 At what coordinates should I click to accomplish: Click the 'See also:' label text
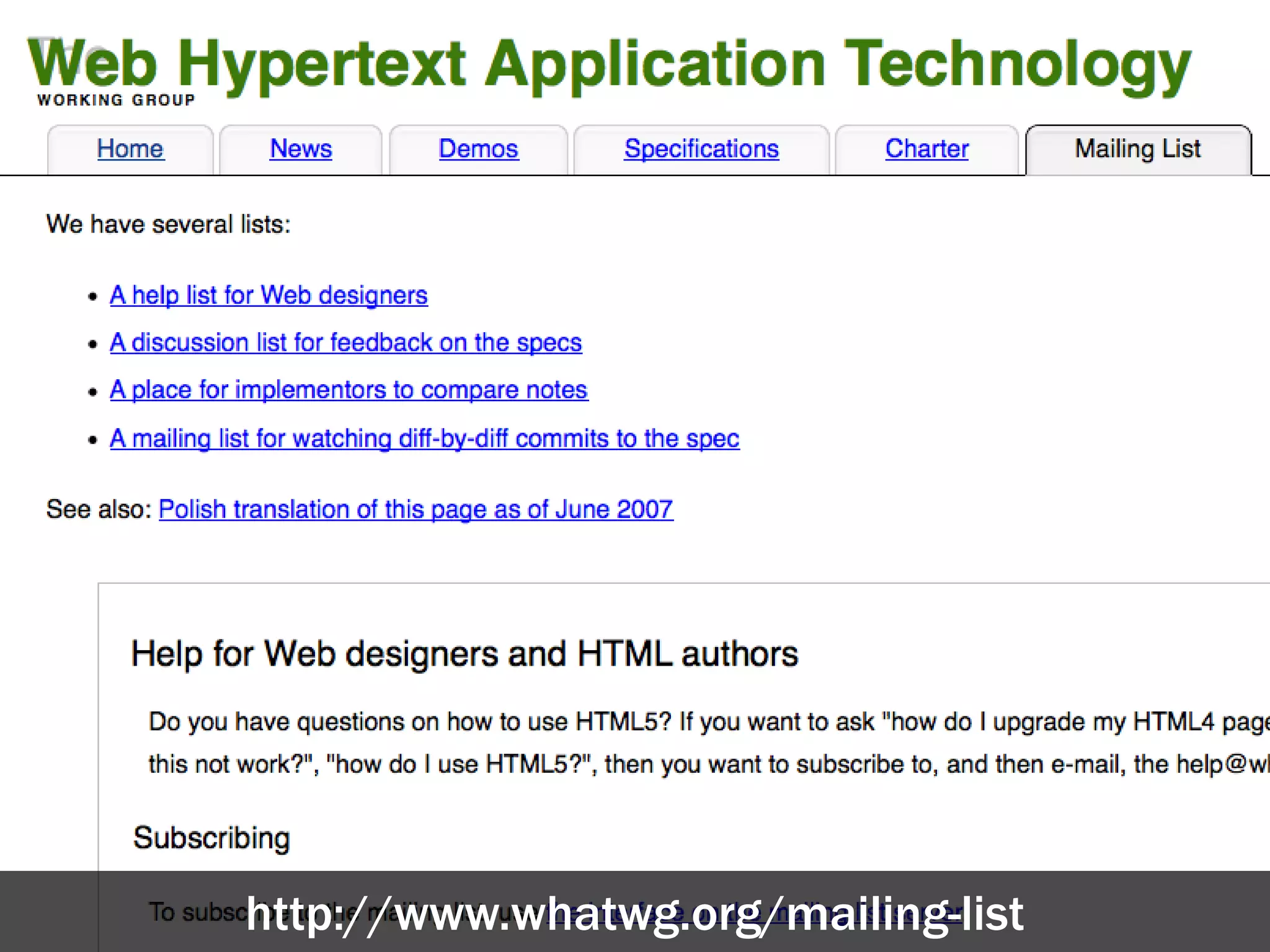(99, 509)
